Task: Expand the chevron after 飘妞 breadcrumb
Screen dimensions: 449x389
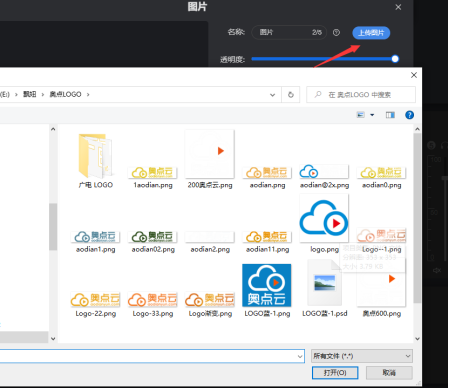Action: pos(43,95)
